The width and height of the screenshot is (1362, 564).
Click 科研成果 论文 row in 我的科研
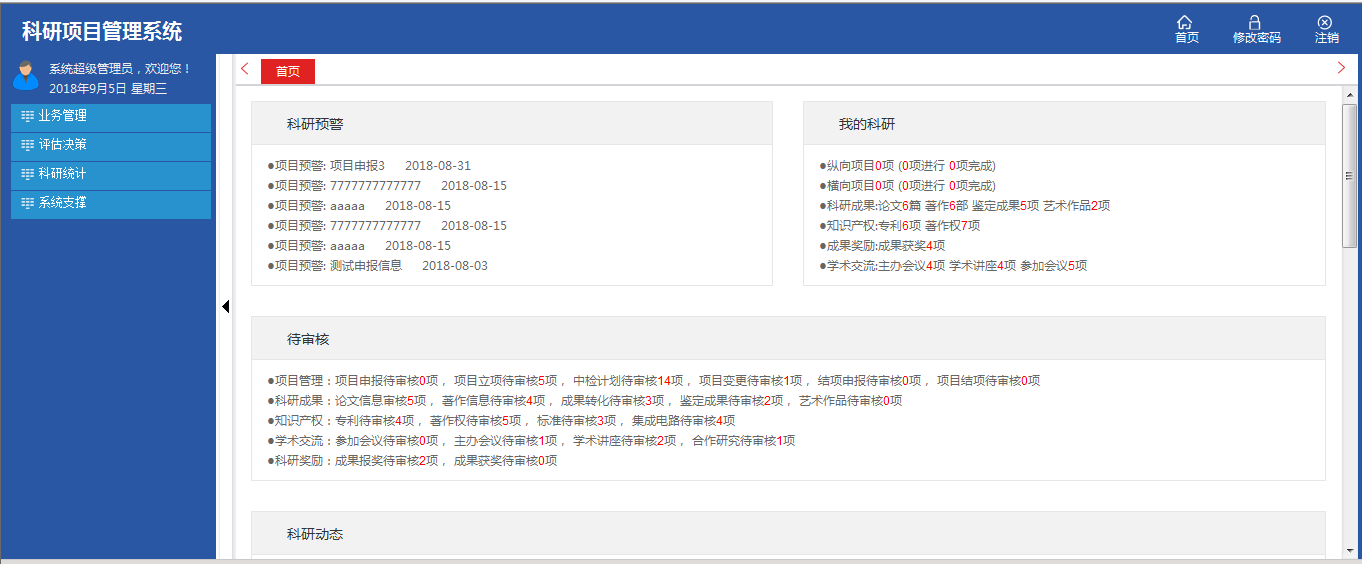965,206
